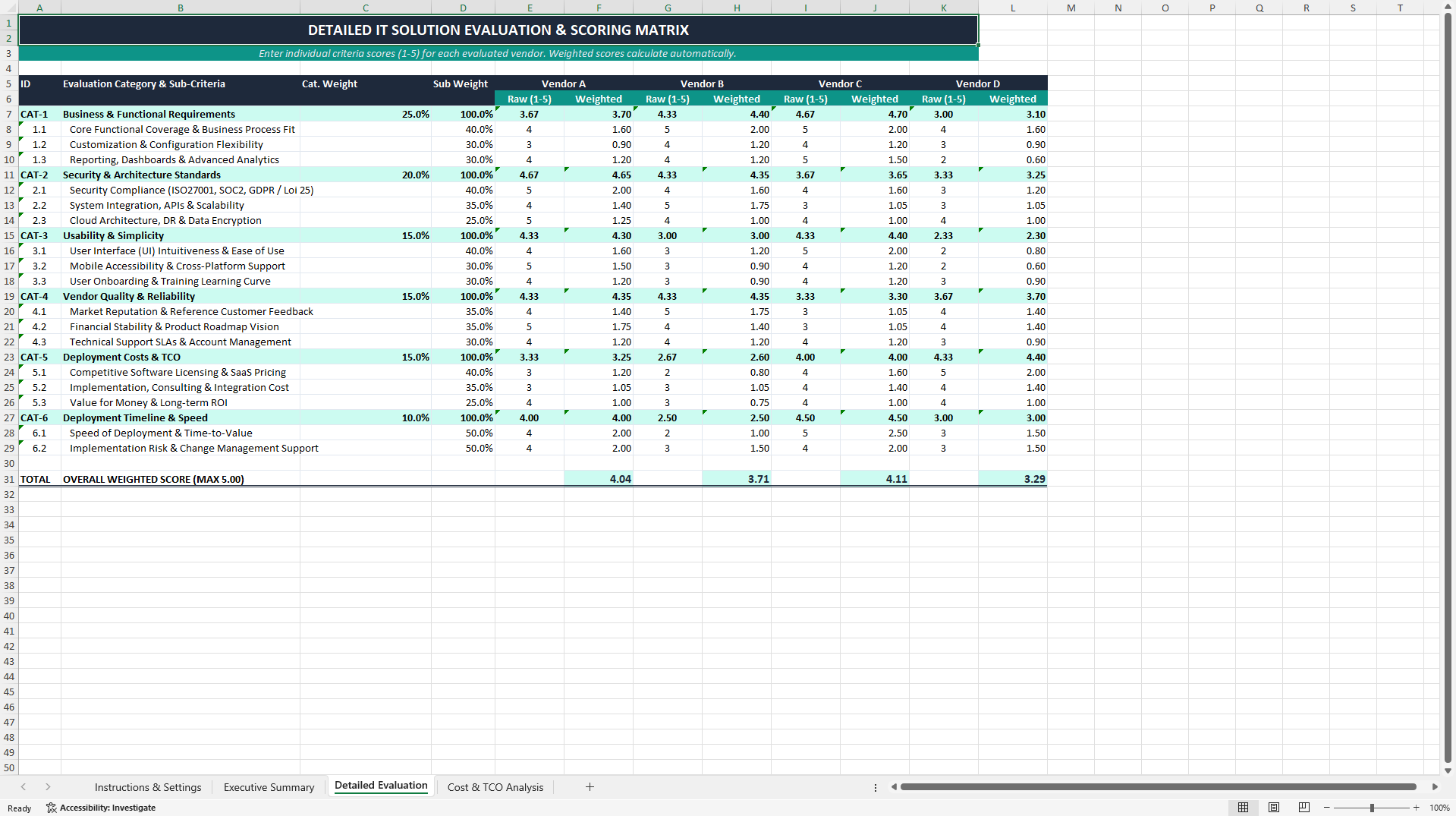Click the Vendor D header cell
The width and height of the screenshot is (1456, 816).
point(978,83)
